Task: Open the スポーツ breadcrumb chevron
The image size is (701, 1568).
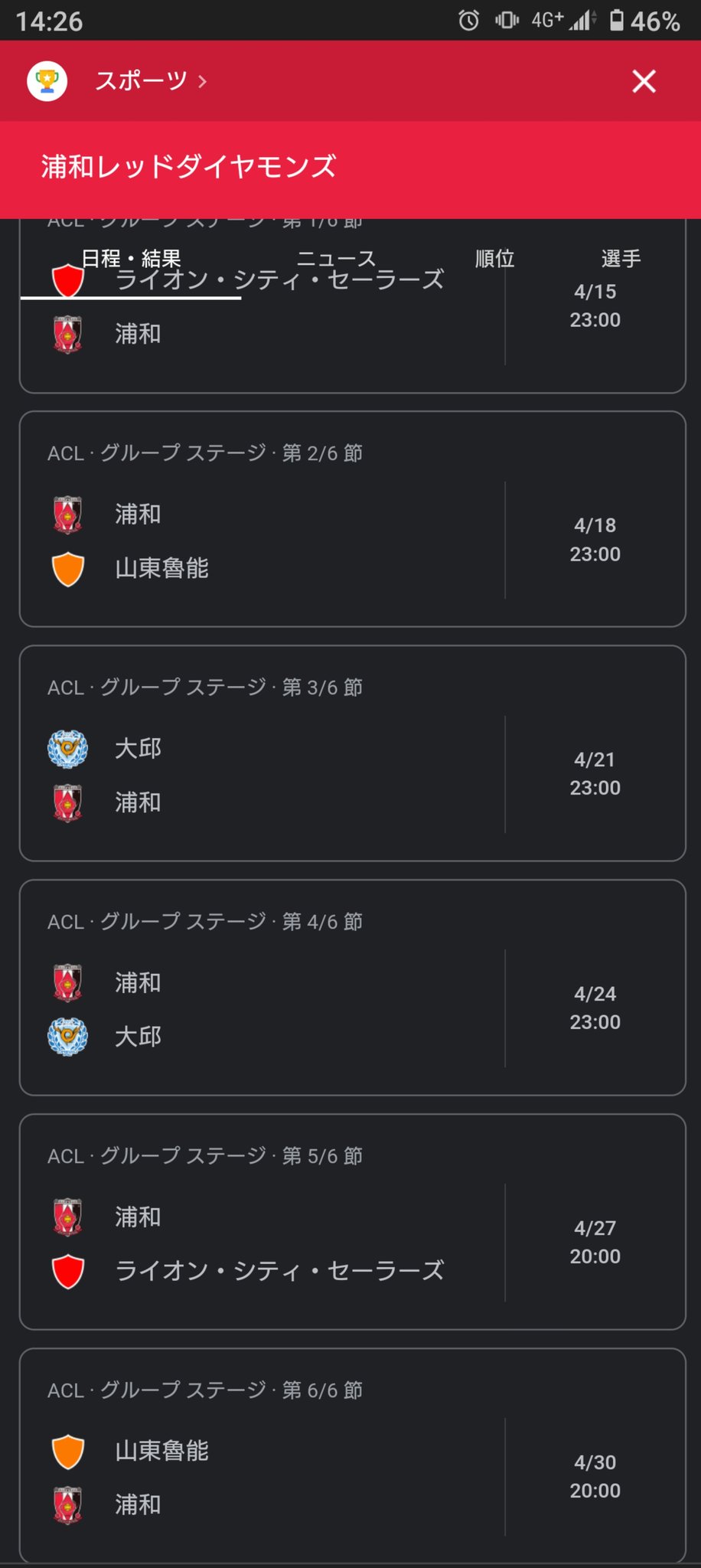Action: [202, 81]
